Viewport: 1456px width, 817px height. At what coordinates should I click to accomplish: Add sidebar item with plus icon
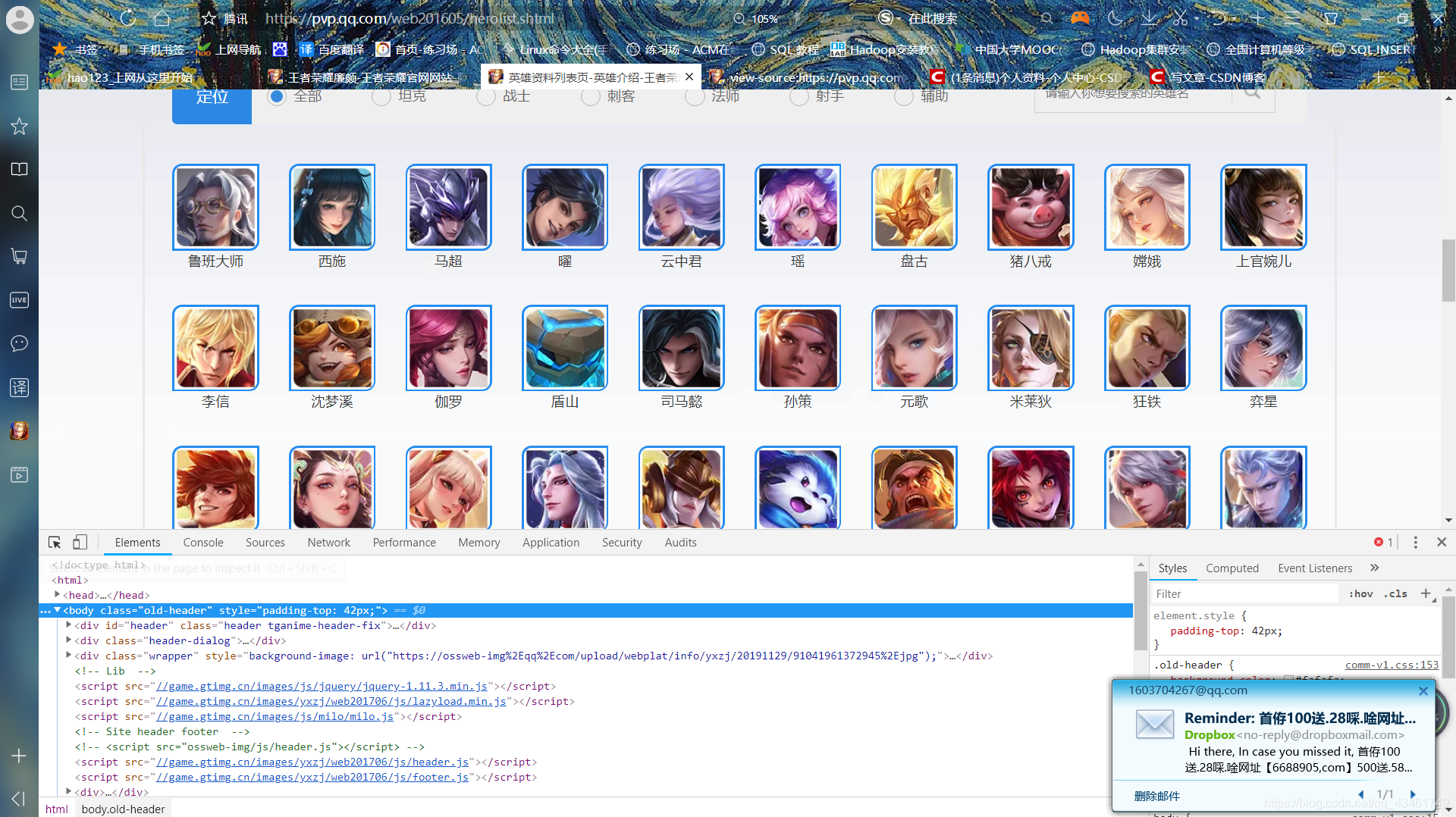click(19, 756)
